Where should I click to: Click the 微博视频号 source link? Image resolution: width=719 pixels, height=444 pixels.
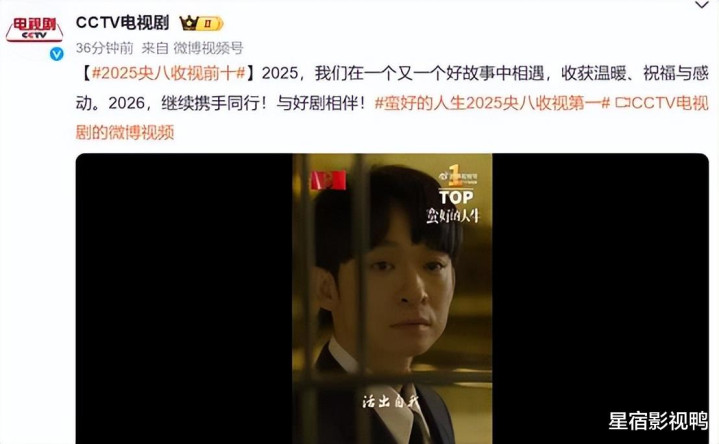(x=208, y=48)
